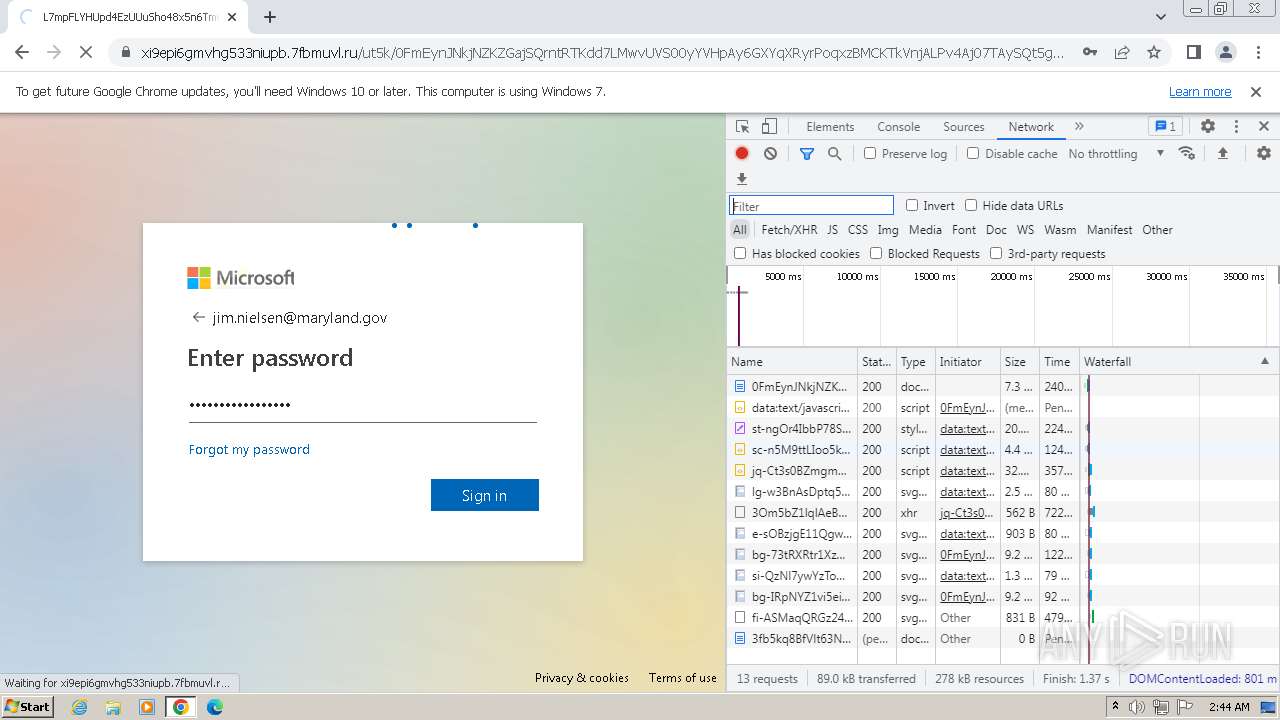Check Has blocked cookies

[740, 254]
